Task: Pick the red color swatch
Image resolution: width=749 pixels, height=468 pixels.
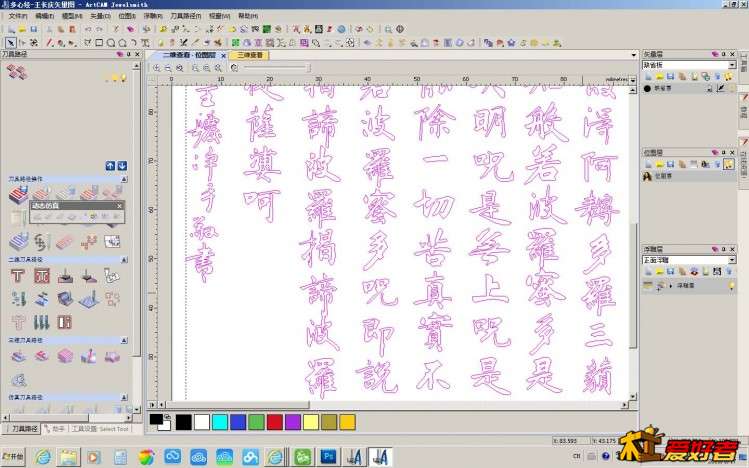Action: pyautogui.click(x=275, y=422)
